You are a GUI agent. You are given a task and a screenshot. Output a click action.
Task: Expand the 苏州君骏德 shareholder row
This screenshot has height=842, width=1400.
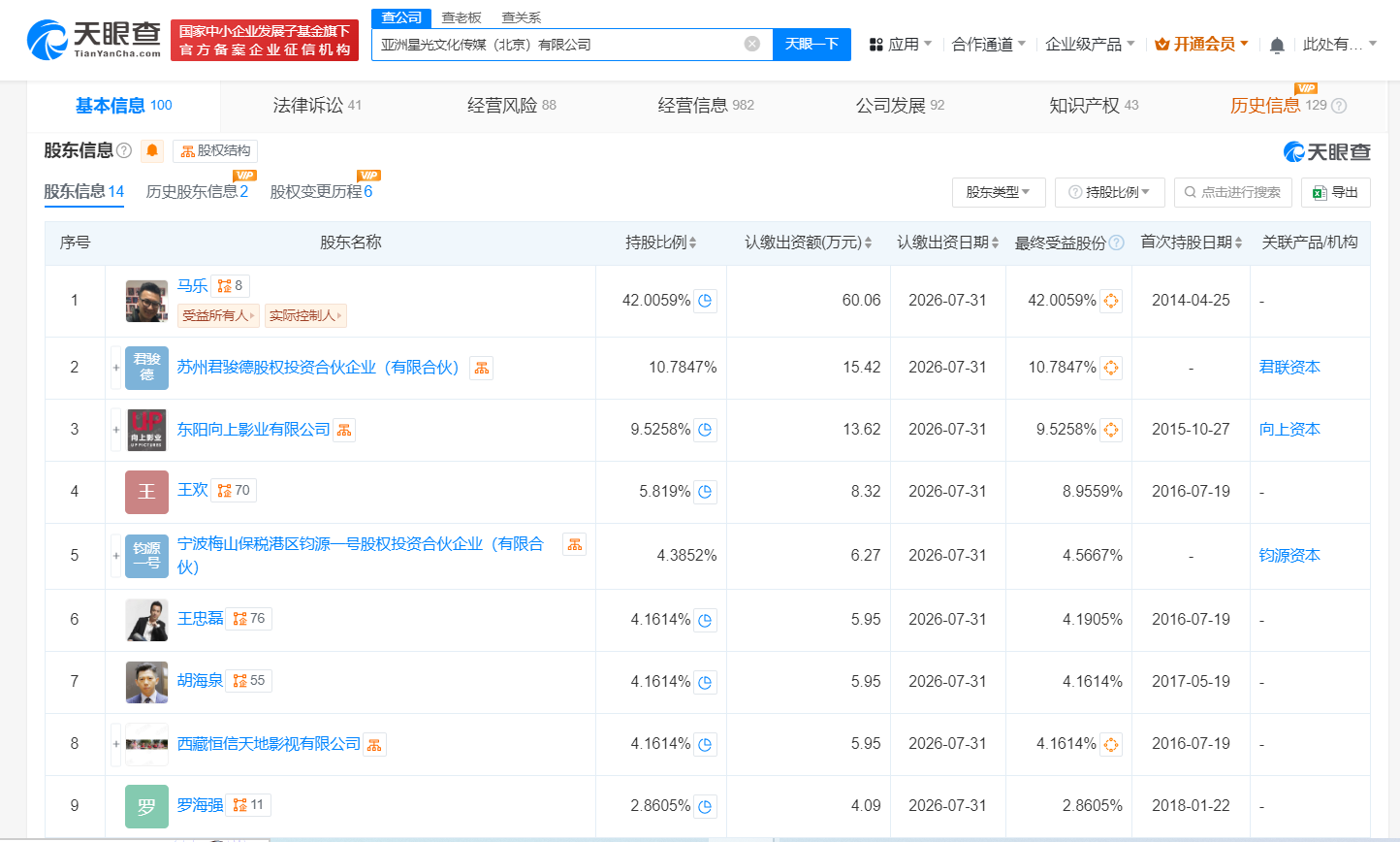coord(114,368)
